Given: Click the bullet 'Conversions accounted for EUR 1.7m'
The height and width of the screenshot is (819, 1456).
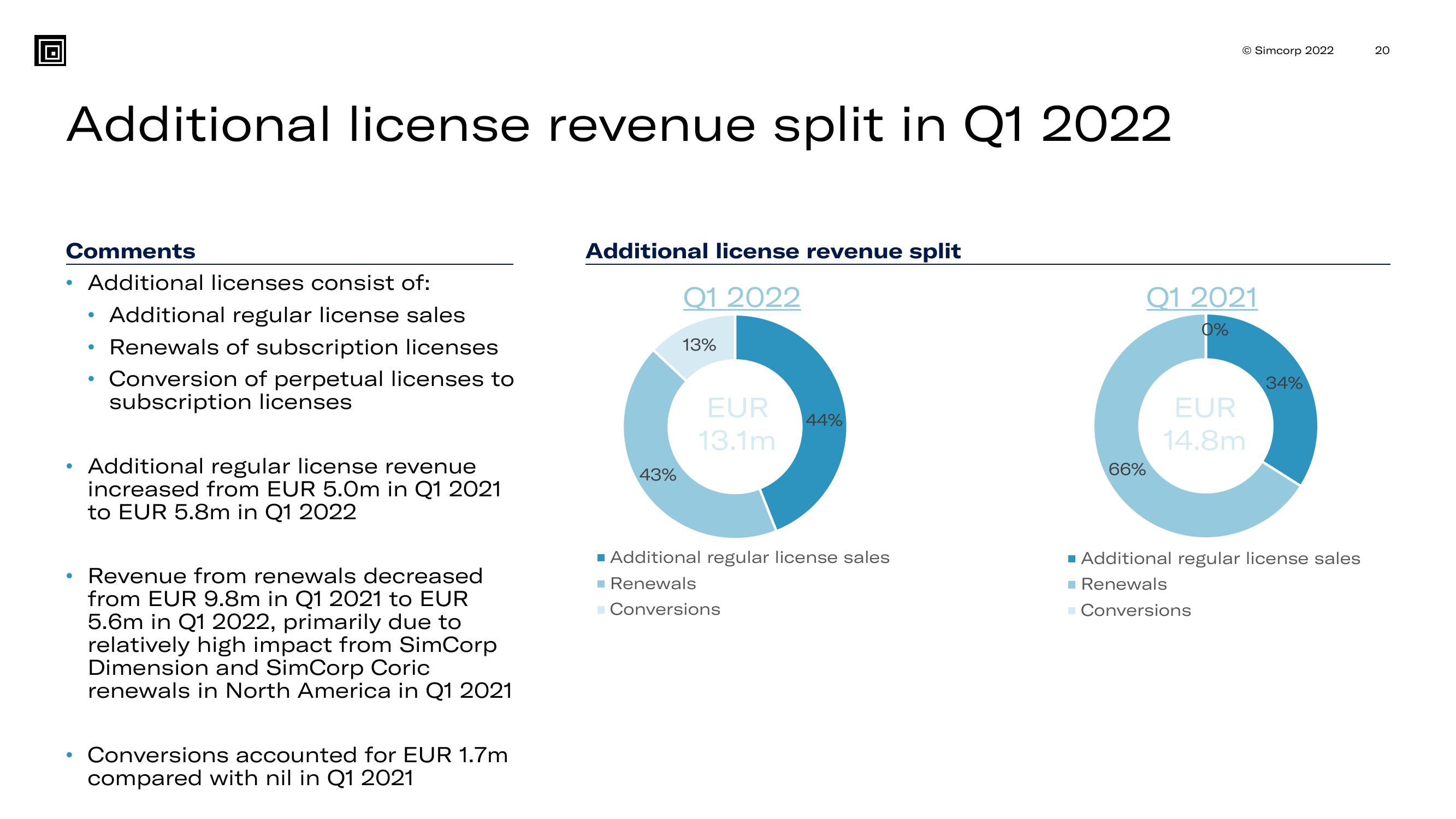Looking at the screenshot, I should [298, 767].
